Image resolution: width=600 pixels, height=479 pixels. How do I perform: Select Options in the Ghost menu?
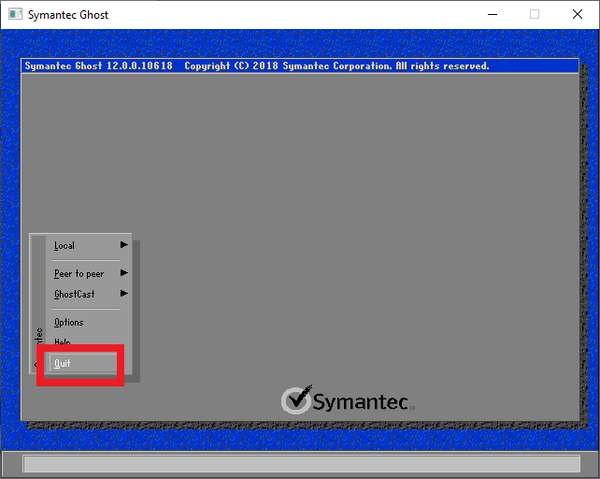[68, 323]
